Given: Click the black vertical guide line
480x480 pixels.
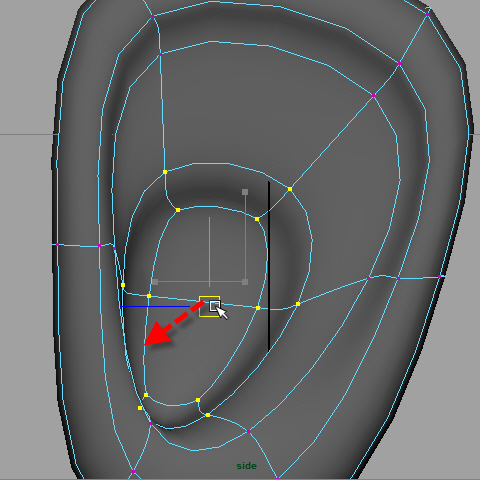Looking at the screenshot, I should pyautogui.click(x=269, y=266).
